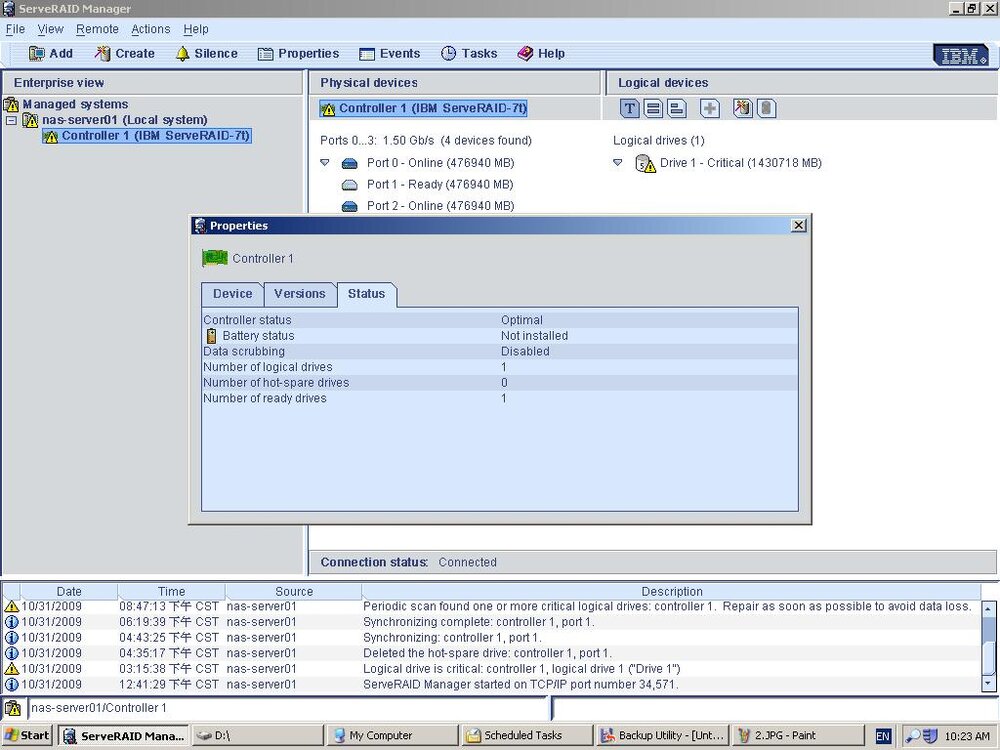Viewport: 1000px width, 750px height.
Task: Open the Actions menu
Action: (151, 29)
